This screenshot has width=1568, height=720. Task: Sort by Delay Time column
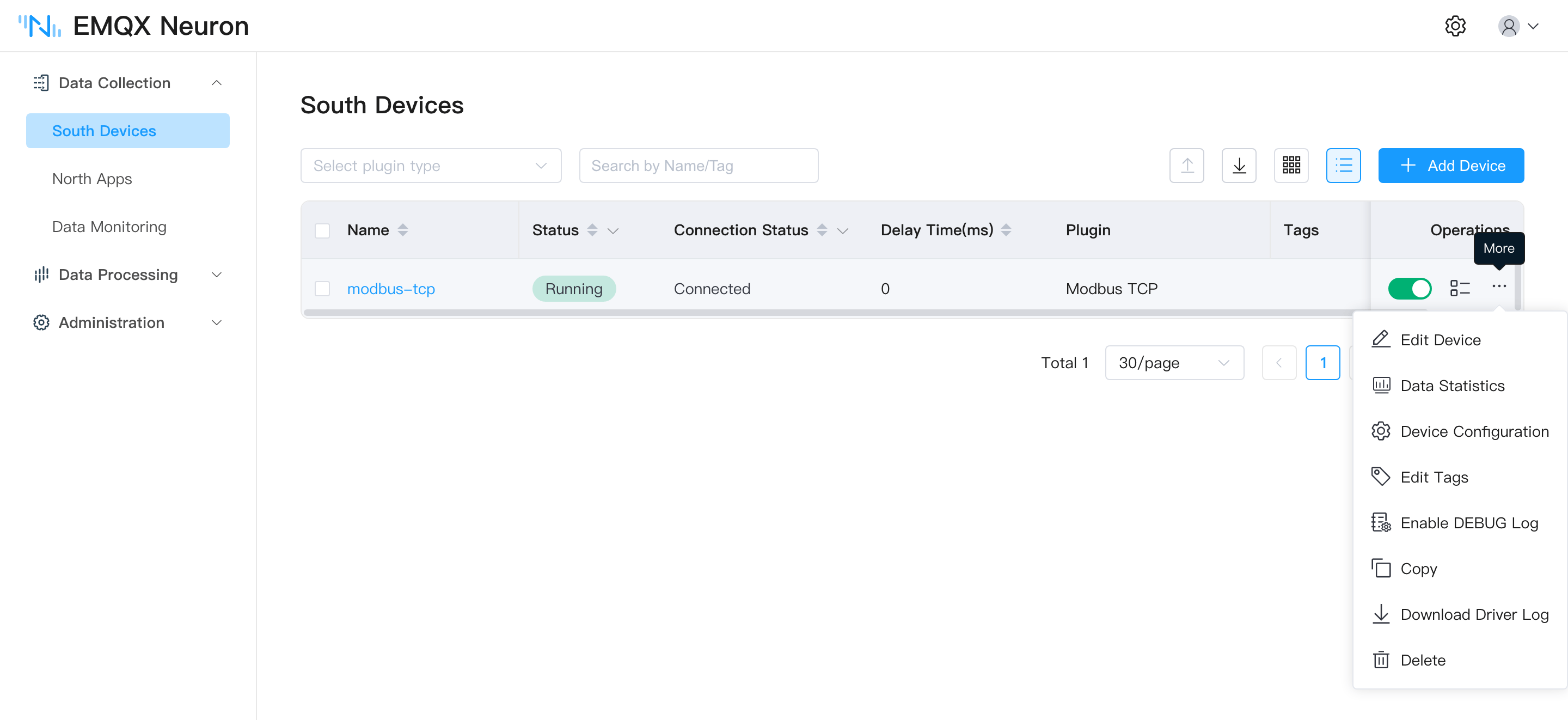coord(1006,230)
